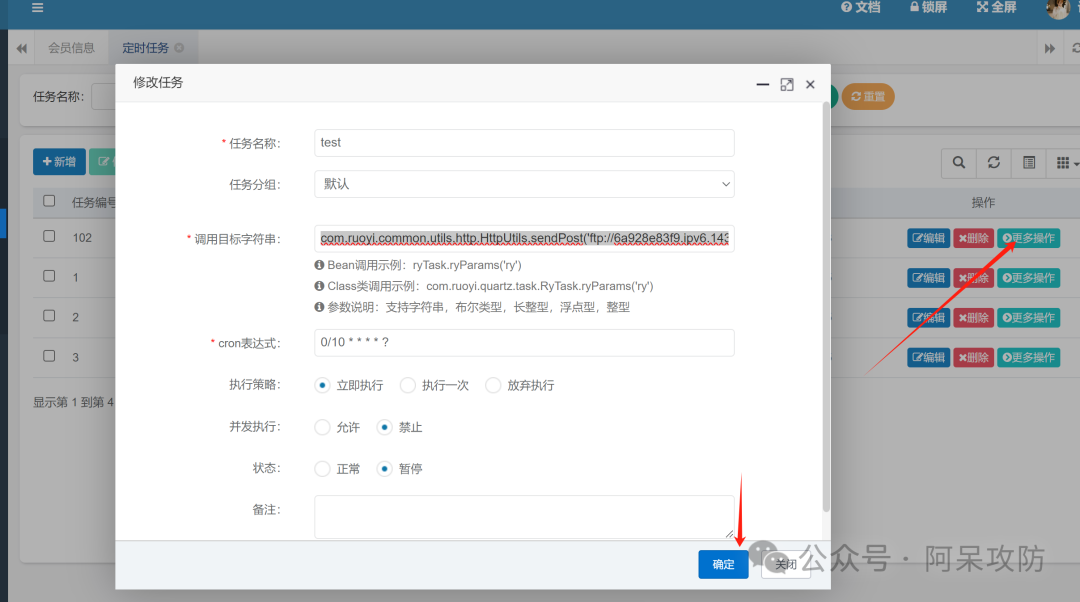Screen dimensions: 1080x602
Task: Open 更多操作 for row 1
Action: point(1028,278)
